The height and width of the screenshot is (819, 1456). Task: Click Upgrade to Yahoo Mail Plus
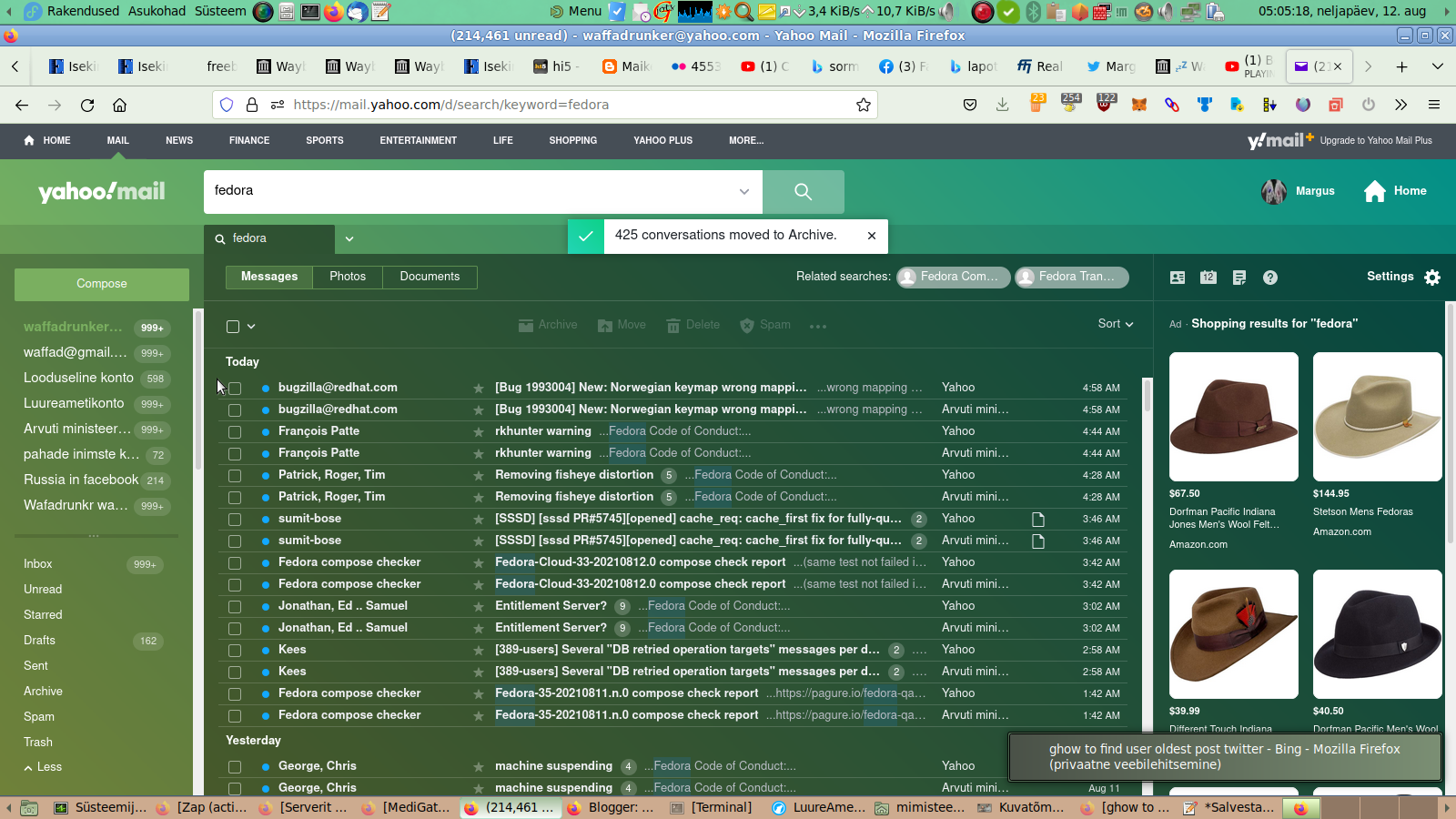coord(1376,141)
